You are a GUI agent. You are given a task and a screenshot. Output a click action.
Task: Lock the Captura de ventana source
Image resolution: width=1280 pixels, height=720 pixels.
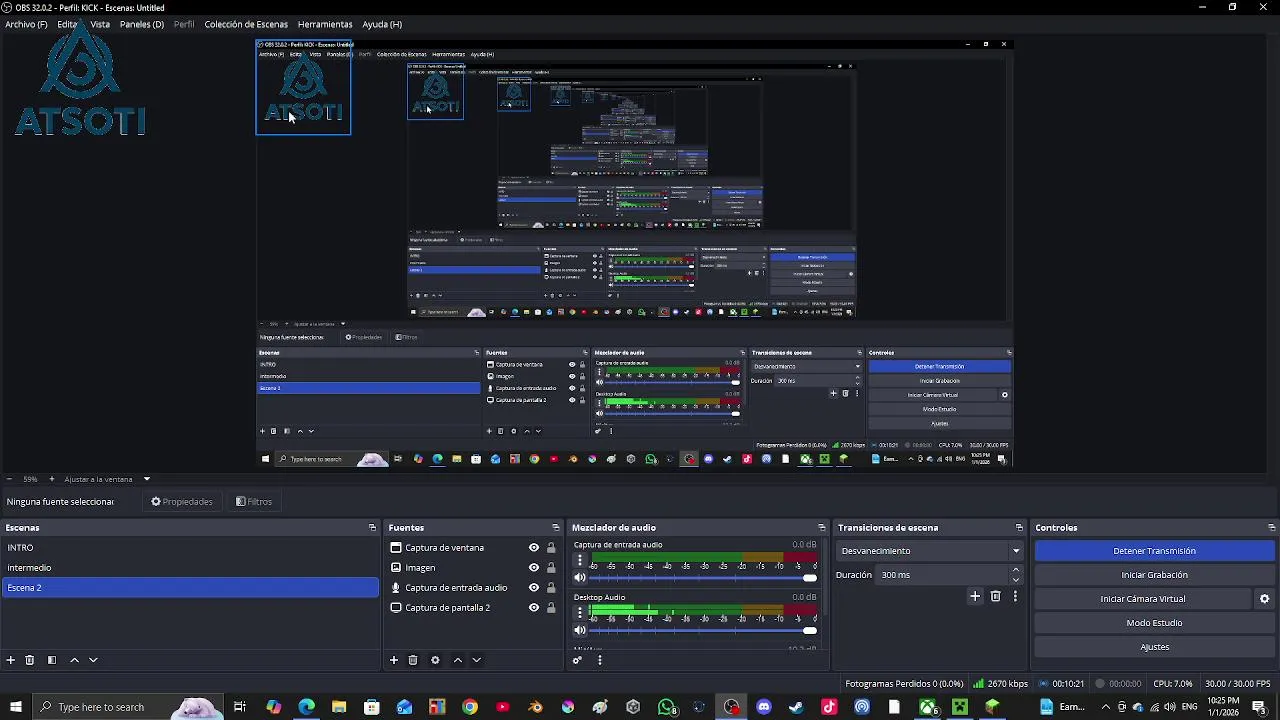551,548
